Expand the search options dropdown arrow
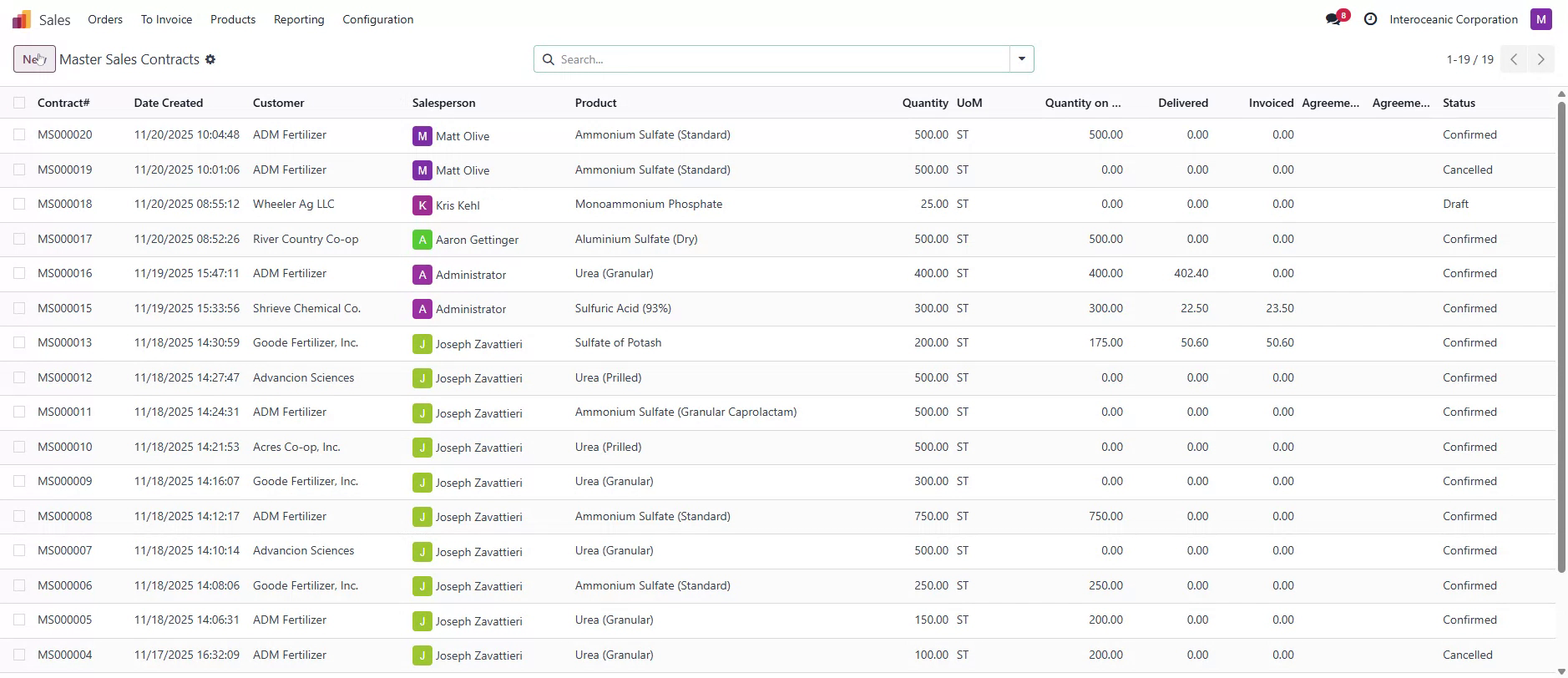The image size is (1568, 678). (1022, 59)
